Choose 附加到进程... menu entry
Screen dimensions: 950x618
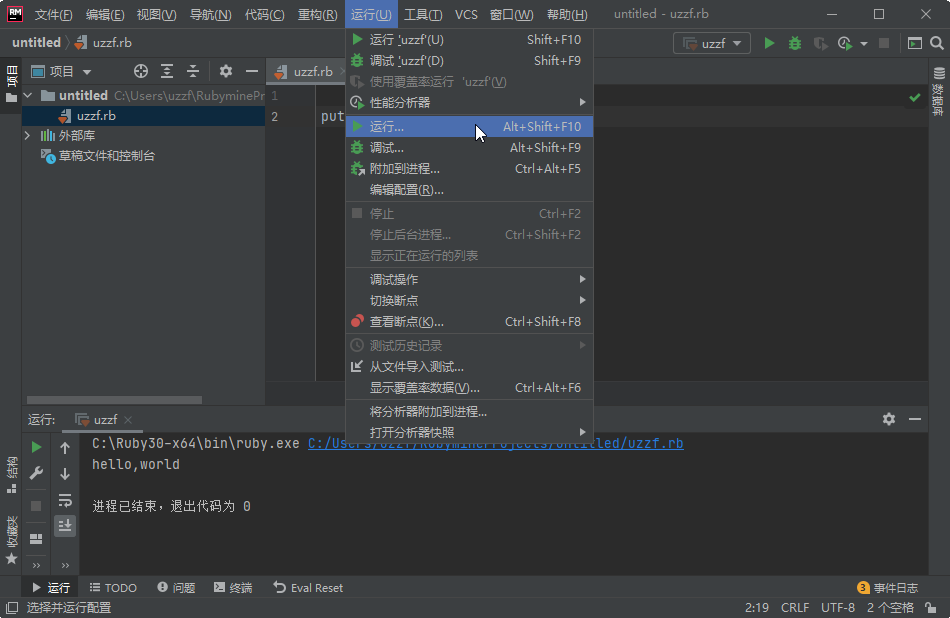coord(469,169)
